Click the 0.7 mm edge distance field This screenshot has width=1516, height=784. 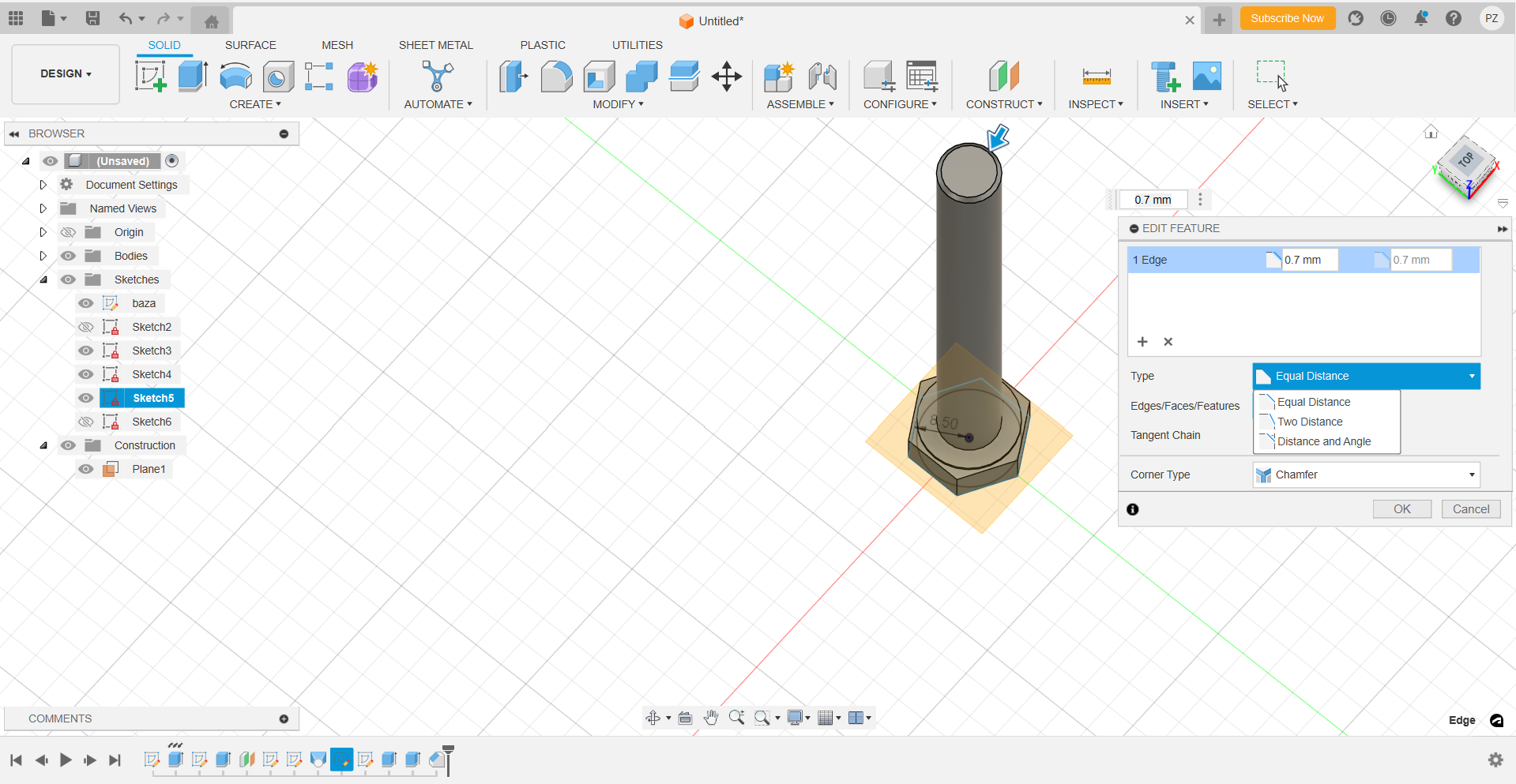point(1308,260)
